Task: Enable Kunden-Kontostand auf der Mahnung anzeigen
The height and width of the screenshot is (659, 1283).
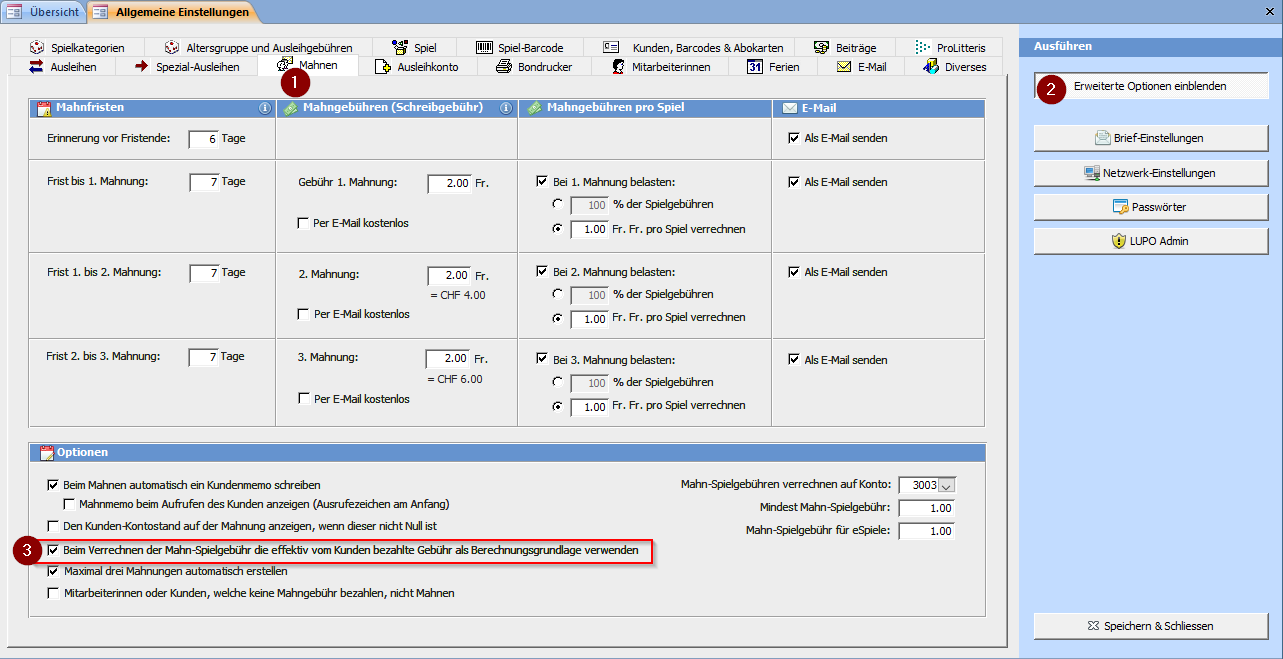Action: click(x=54, y=526)
